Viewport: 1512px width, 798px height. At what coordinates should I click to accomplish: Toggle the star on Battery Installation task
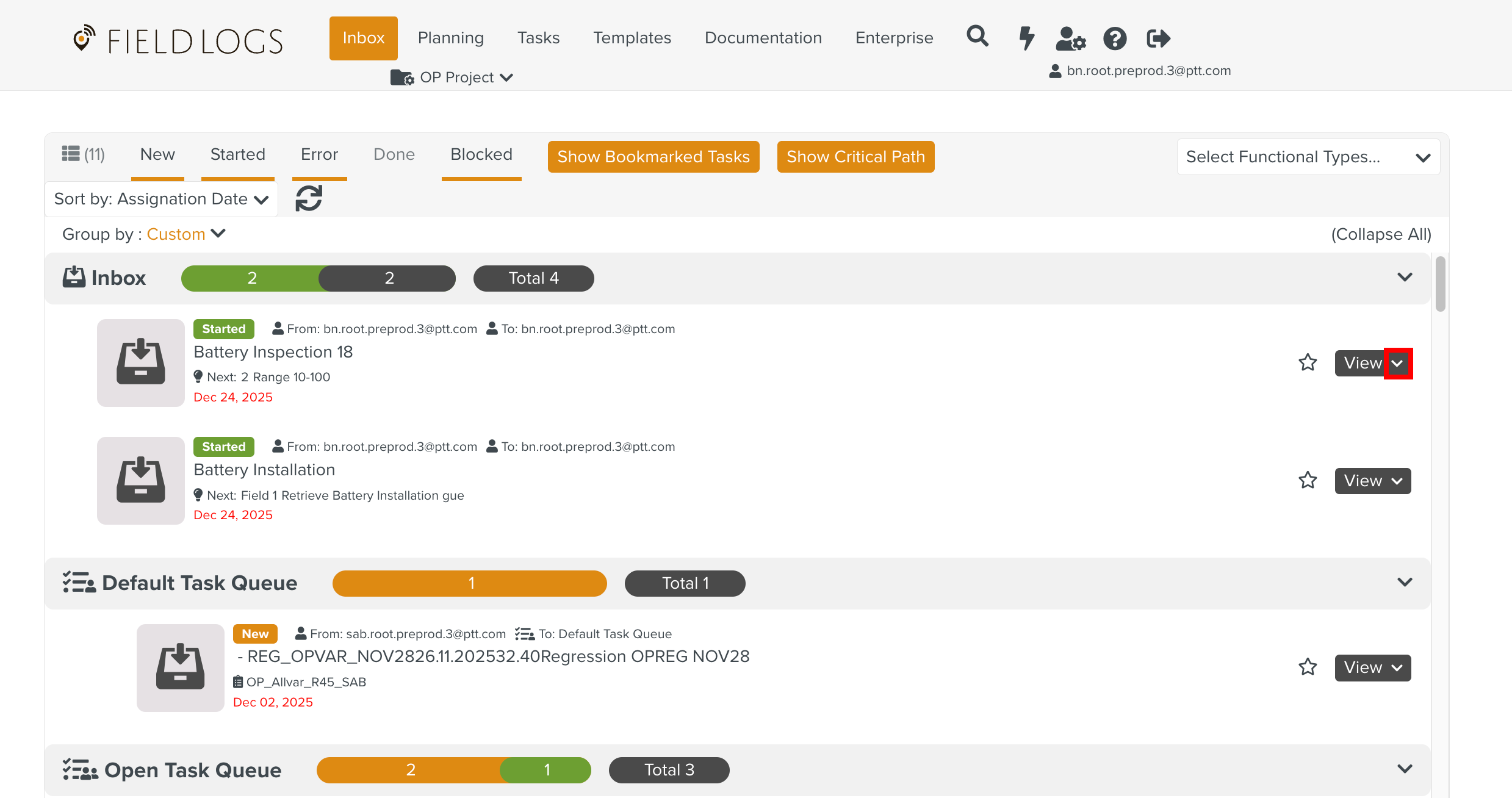click(1308, 481)
